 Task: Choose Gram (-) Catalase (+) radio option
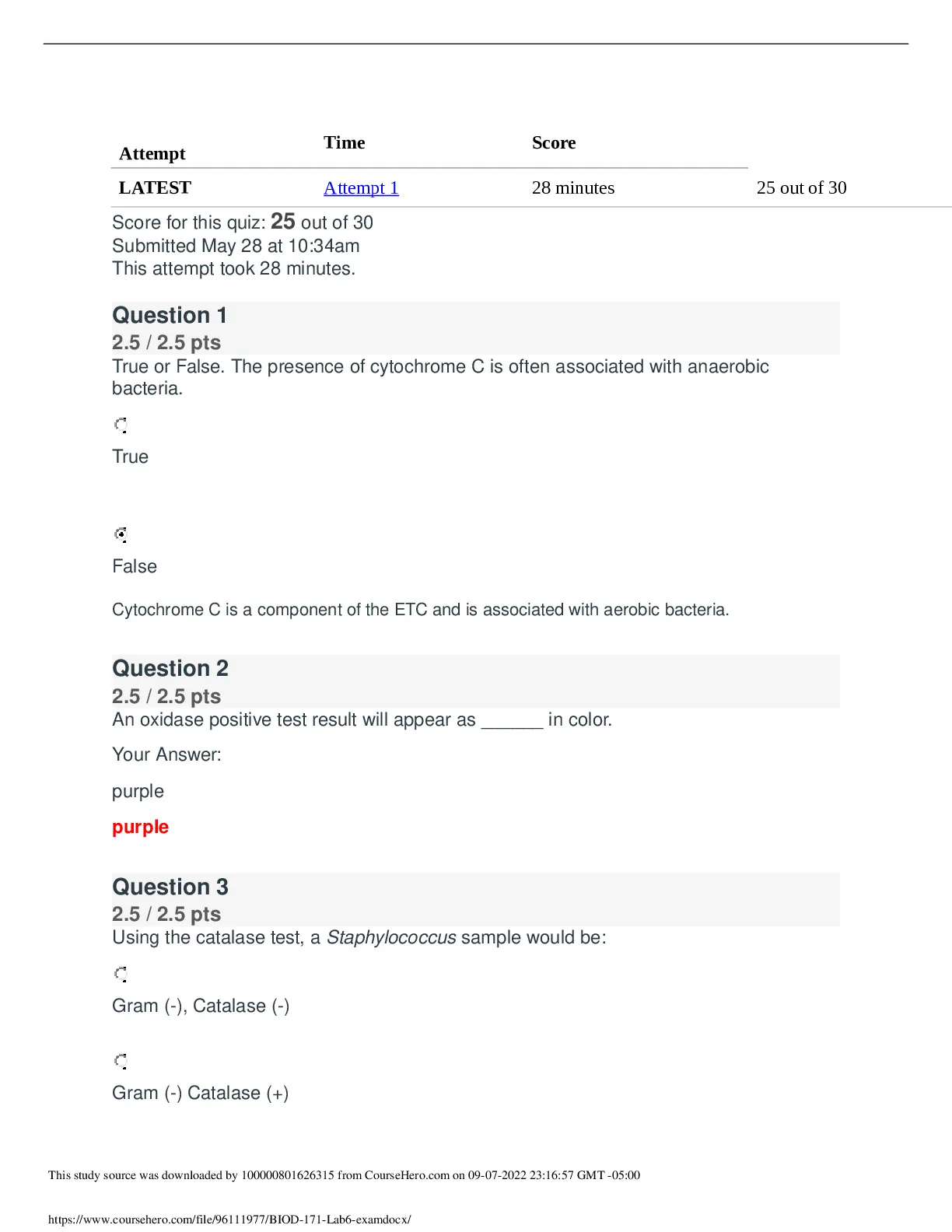[x=121, y=1061]
